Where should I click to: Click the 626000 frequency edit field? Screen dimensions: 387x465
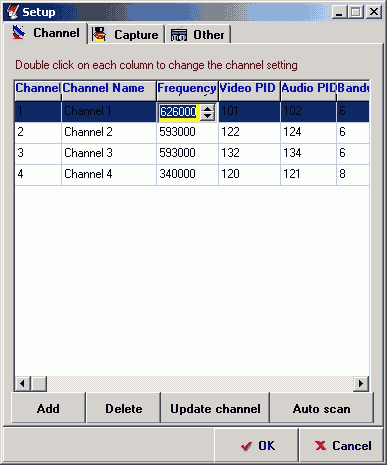tap(179, 112)
